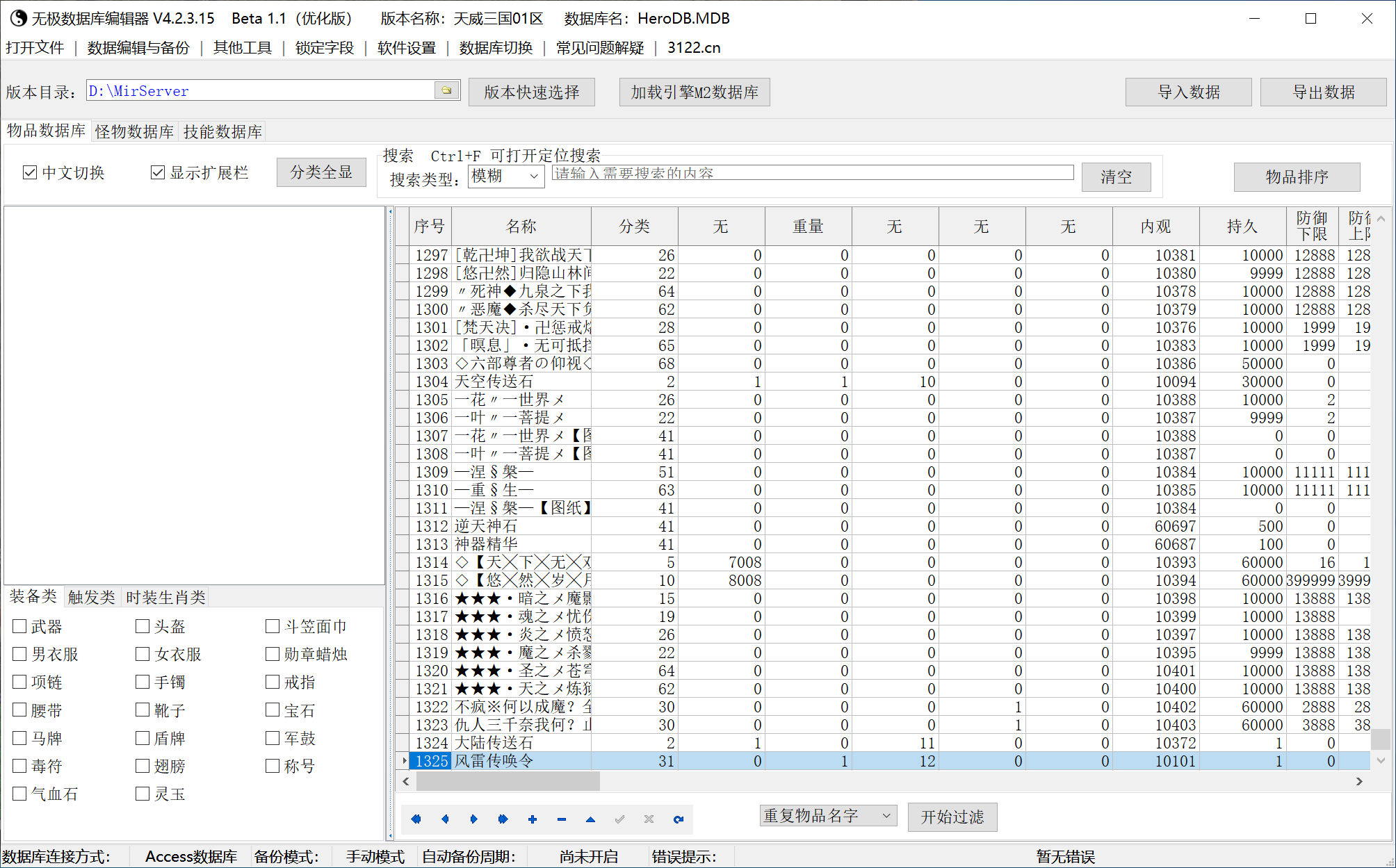
Task: Click the vertical scrollbar thumb of the table
Action: coord(1381,739)
